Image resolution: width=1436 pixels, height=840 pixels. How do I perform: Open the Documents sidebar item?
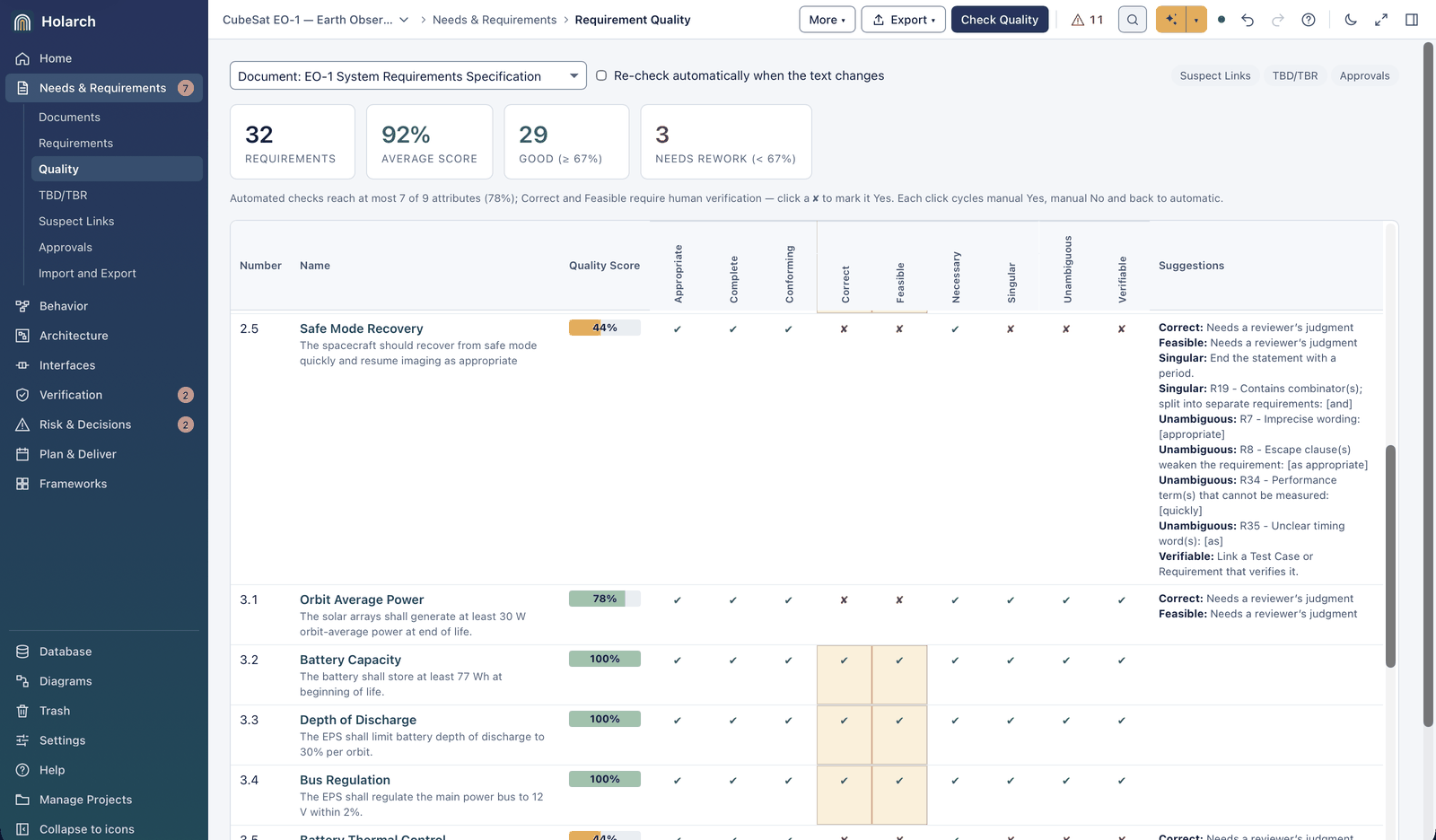pos(117,118)
